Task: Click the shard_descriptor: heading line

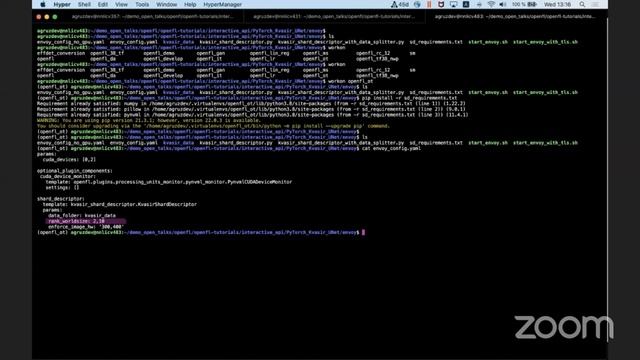Action: [61, 199]
